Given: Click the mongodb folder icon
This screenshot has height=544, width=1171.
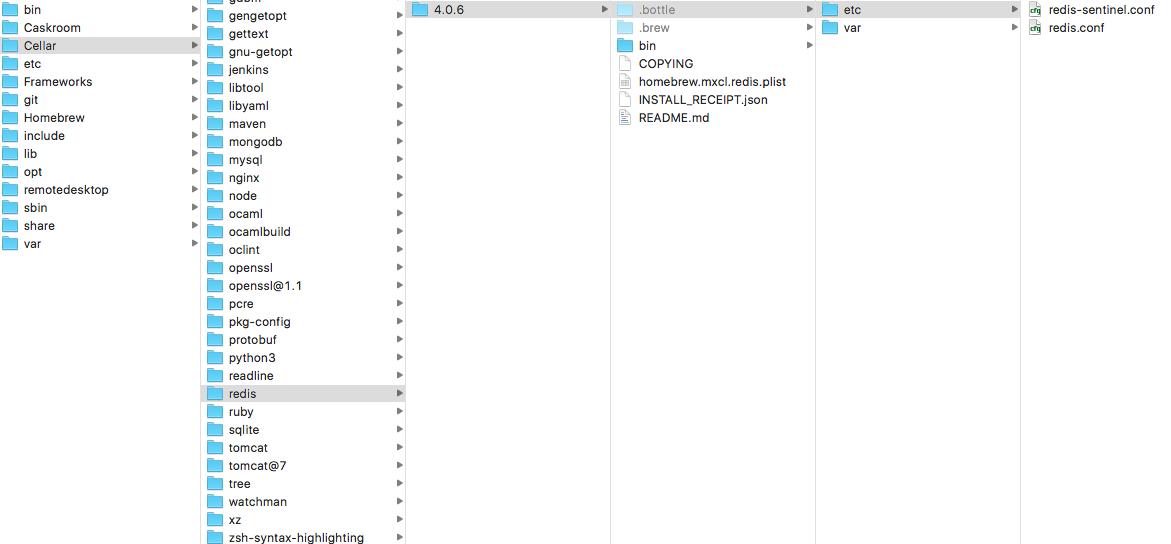Looking at the screenshot, I should click(x=215, y=142).
